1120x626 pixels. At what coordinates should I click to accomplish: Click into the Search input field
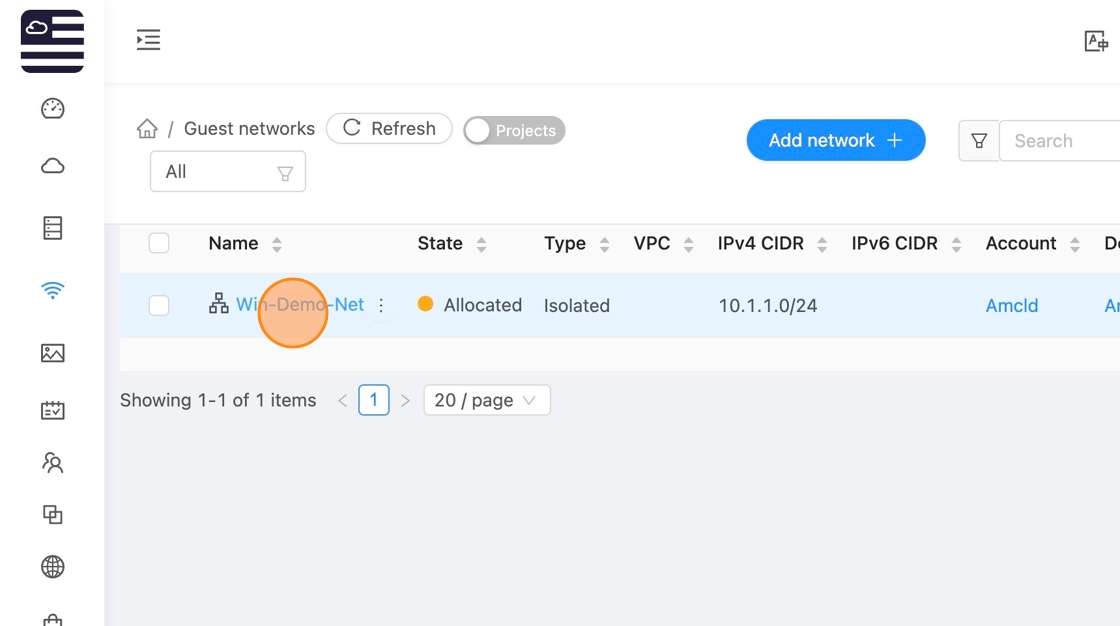(x=1060, y=141)
